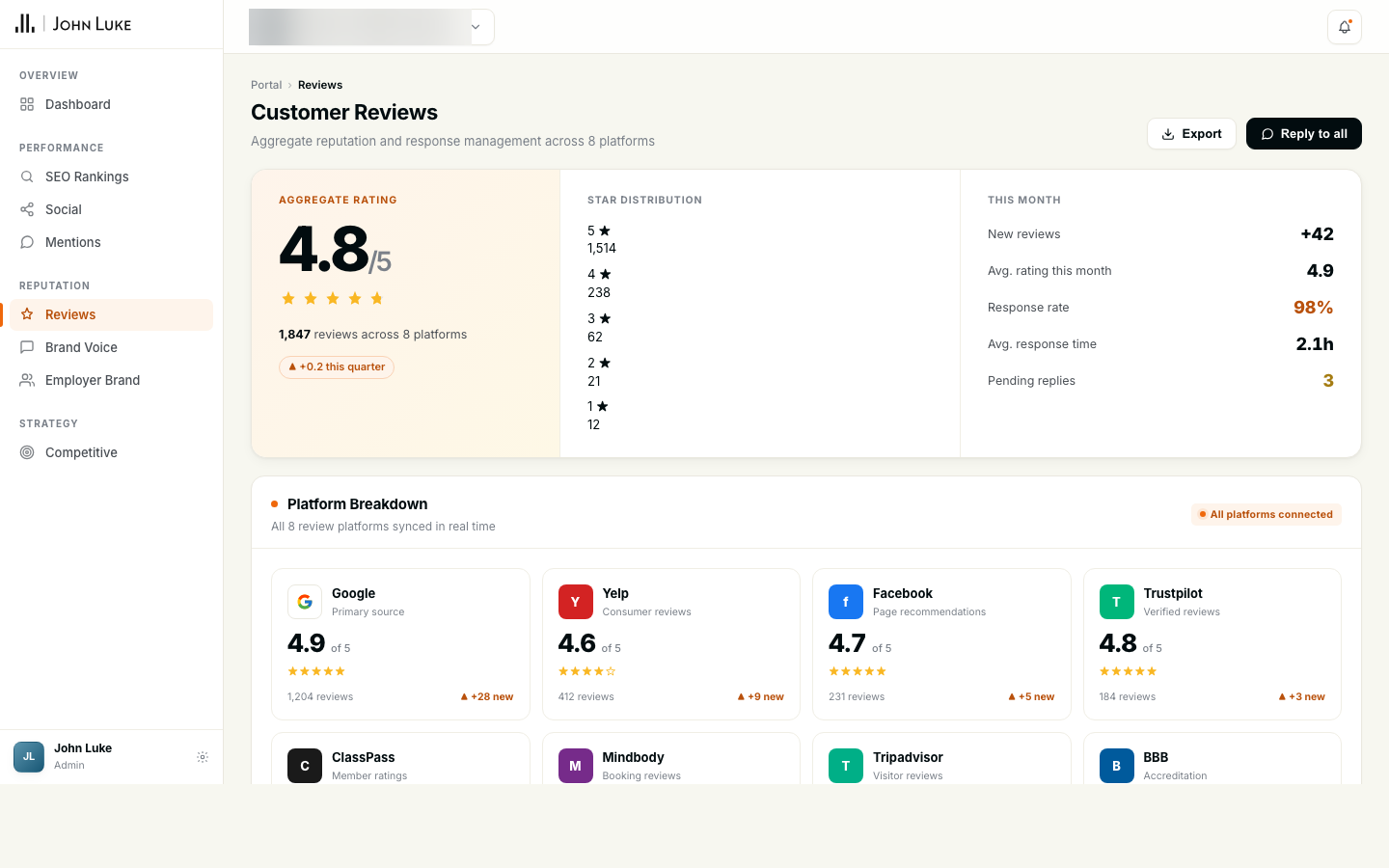Click the All platforms connected badge
This screenshot has height=868, width=1389.
tap(1266, 515)
